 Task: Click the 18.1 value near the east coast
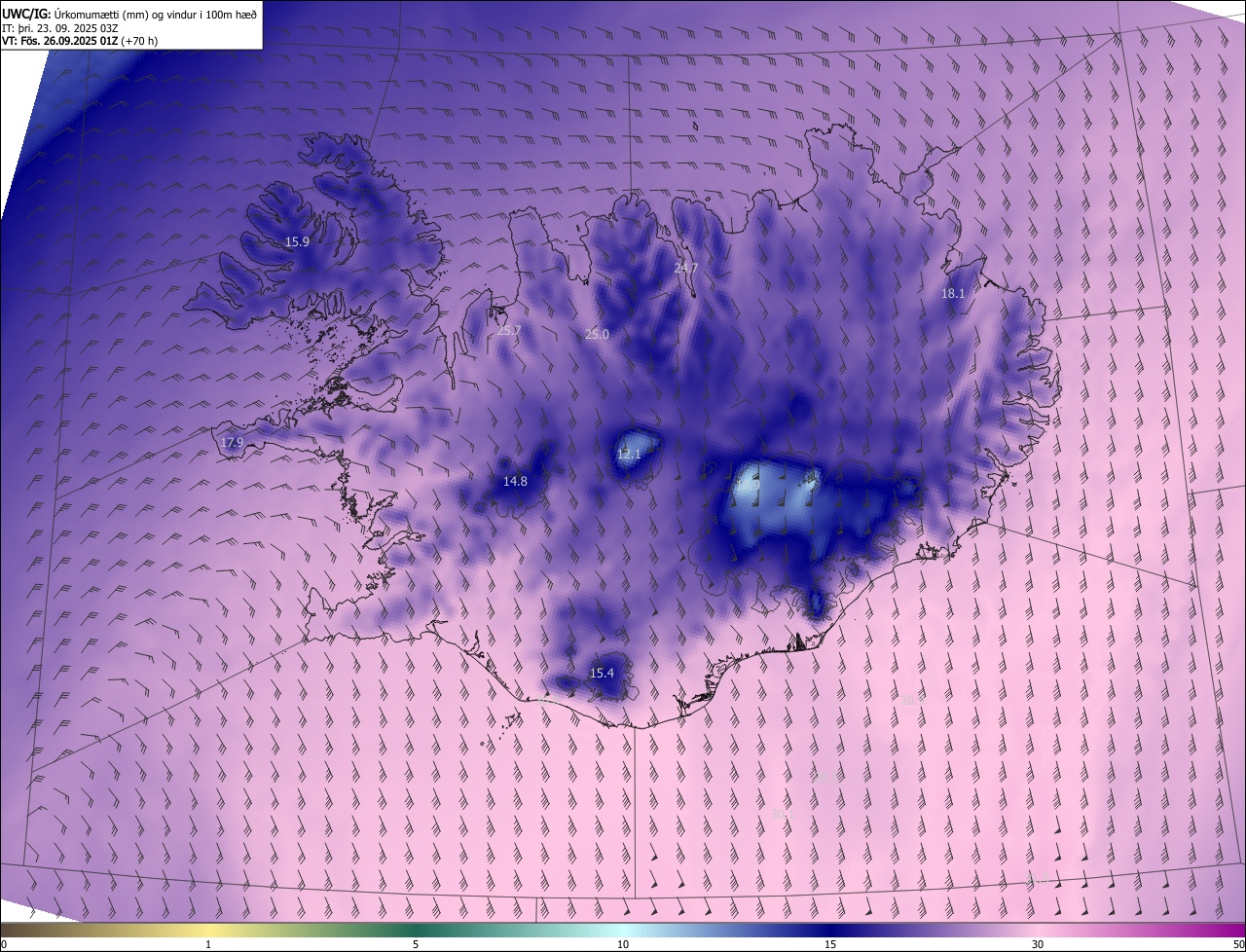953,293
